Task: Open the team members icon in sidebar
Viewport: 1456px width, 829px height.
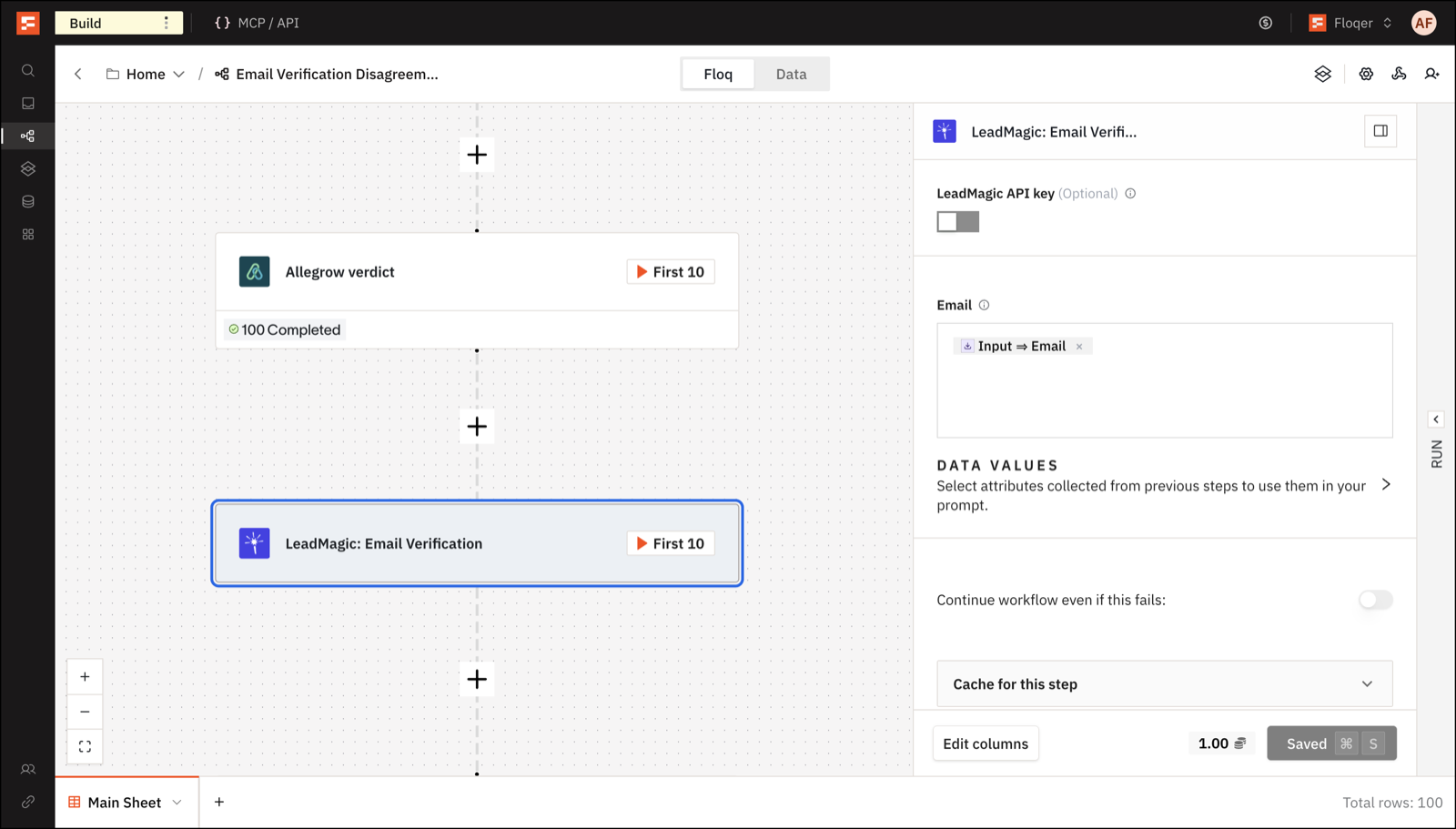Action: coord(28,770)
